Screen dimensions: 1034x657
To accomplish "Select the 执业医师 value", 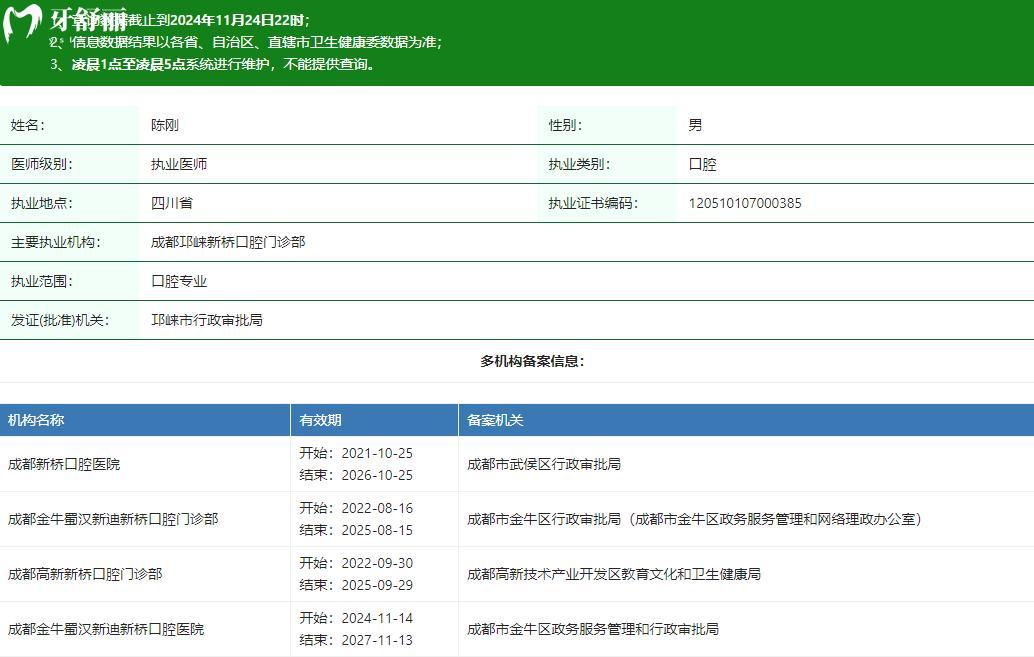I will pos(179,164).
